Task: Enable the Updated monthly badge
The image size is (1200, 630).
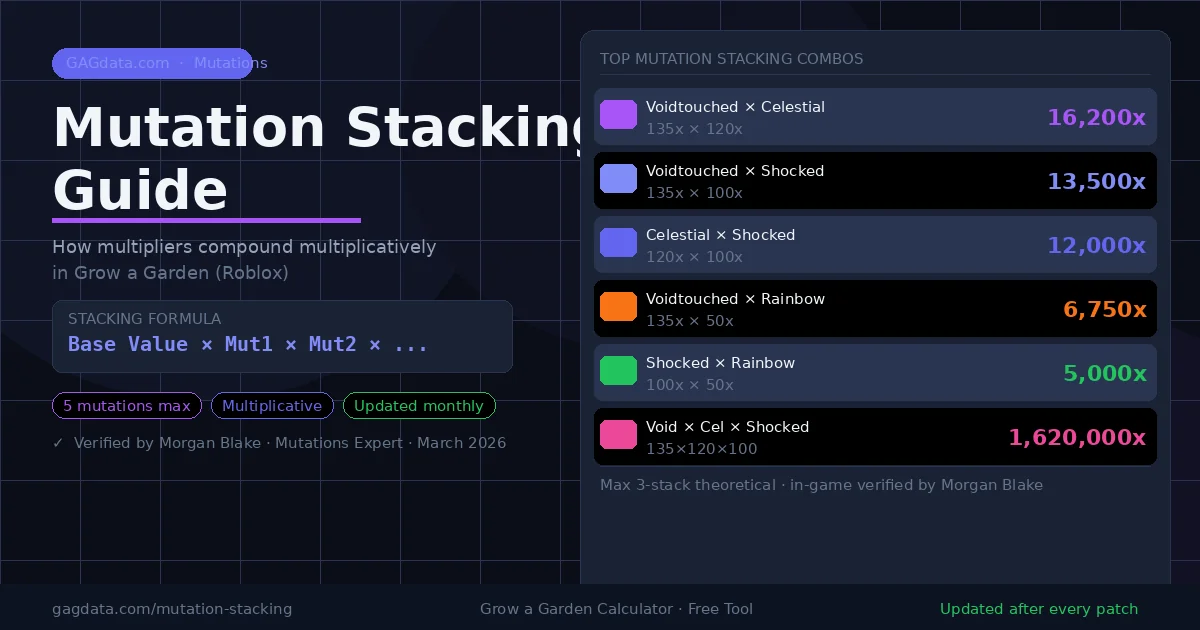Action: (419, 405)
